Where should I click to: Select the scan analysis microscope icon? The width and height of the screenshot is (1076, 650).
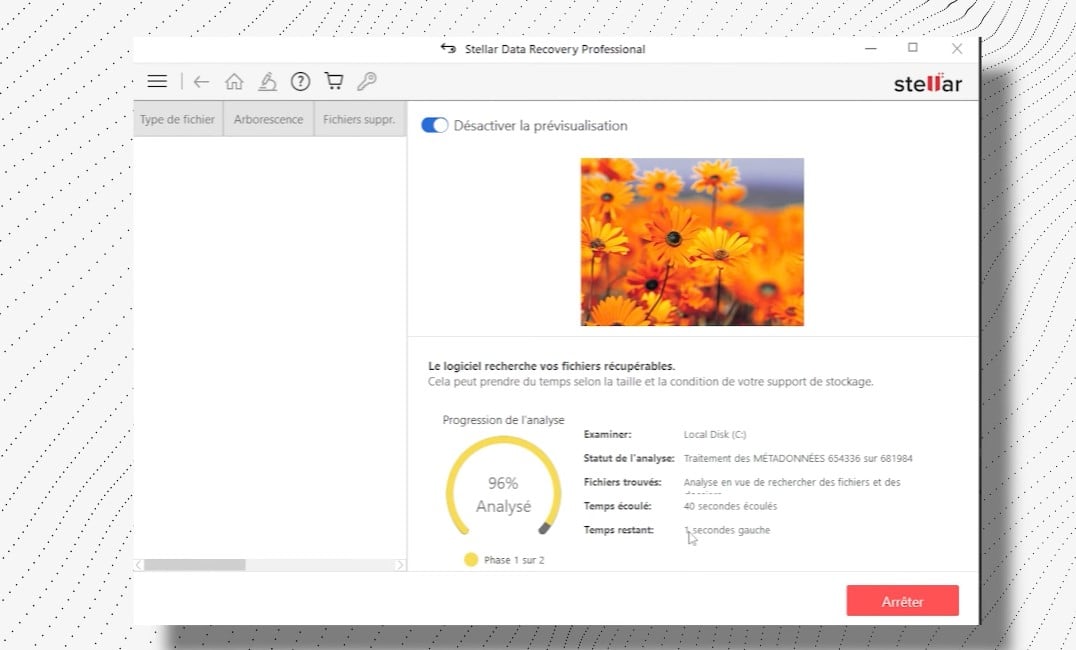(x=267, y=81)
